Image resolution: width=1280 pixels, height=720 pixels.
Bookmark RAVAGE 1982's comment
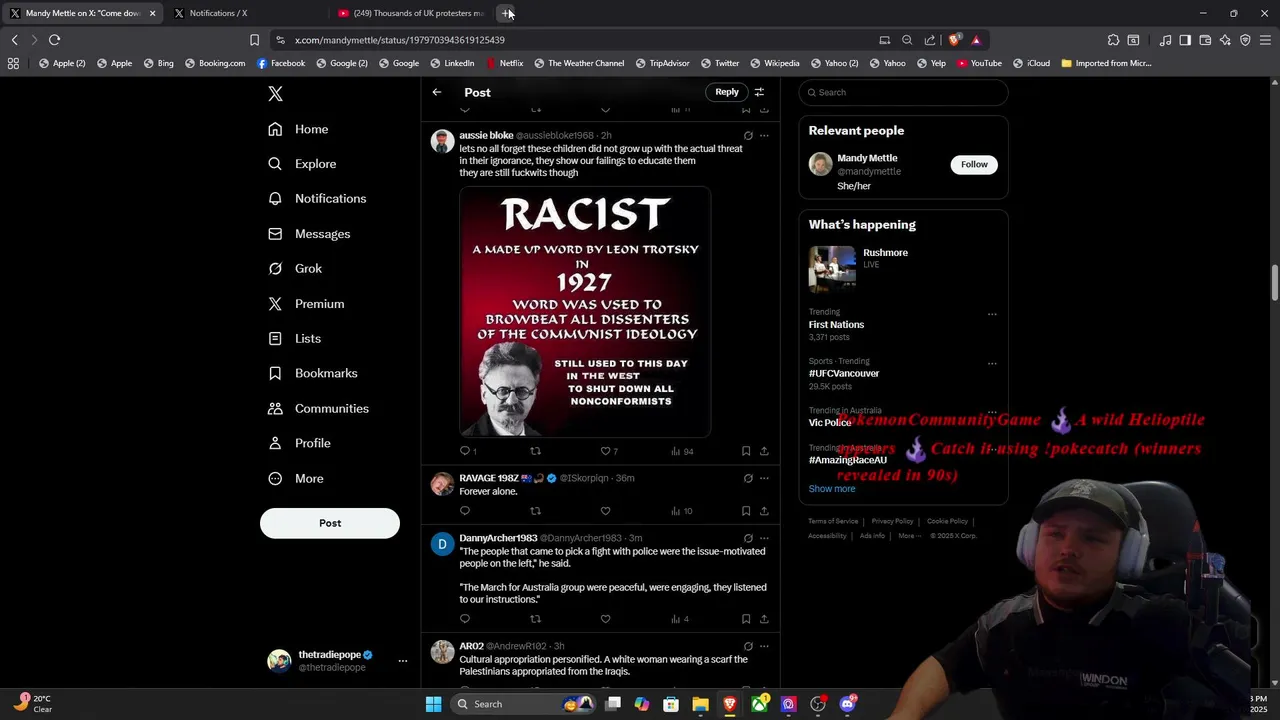pos(746,511)
